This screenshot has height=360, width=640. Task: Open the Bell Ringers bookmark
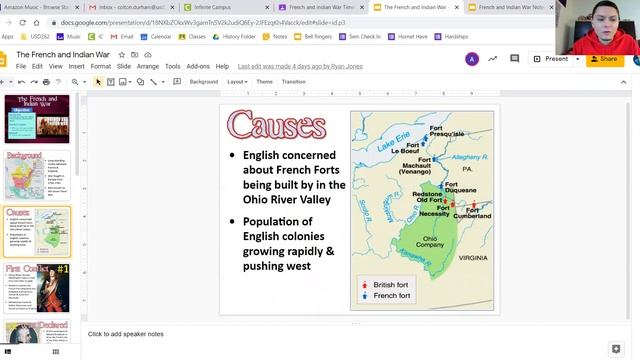(x=313, y=37)
